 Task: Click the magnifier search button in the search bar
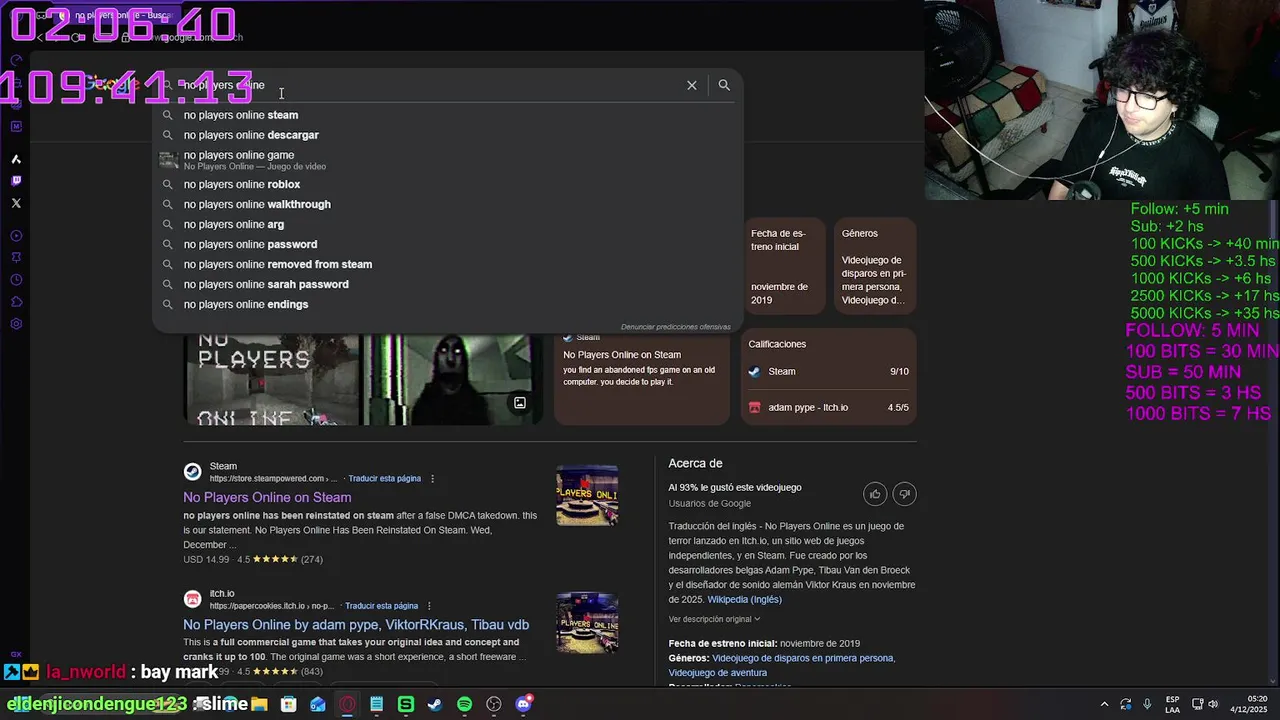[x=724, y=85]
